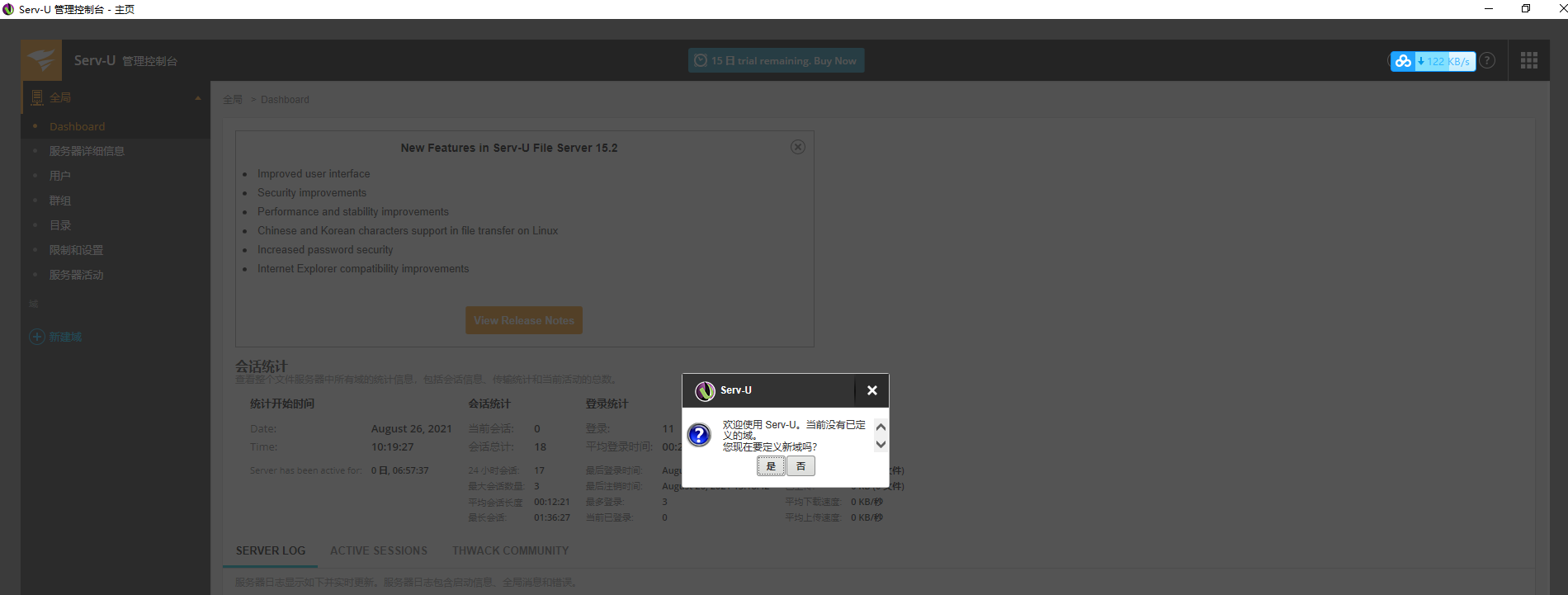Click the 0 日, 06:57:37 uptime value
This screenshot has height=595, width=1568.
click(399, 470)
